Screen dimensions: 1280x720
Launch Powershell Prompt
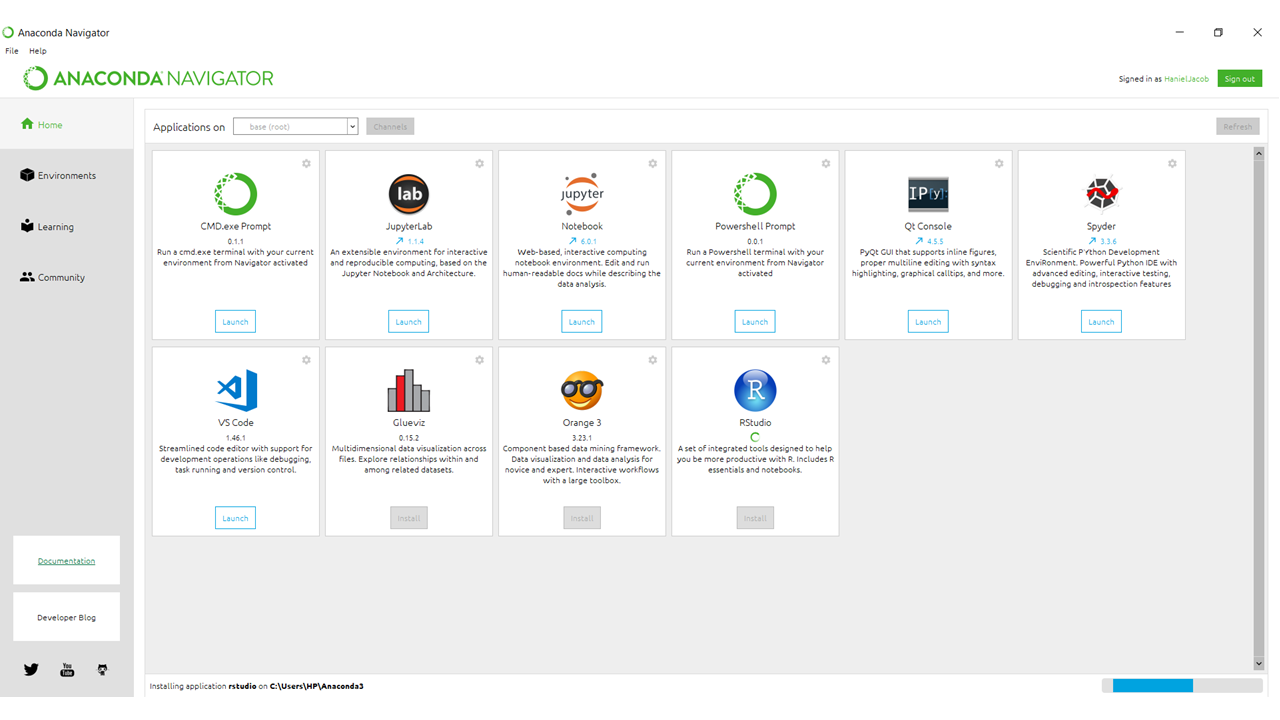point(755,322)
